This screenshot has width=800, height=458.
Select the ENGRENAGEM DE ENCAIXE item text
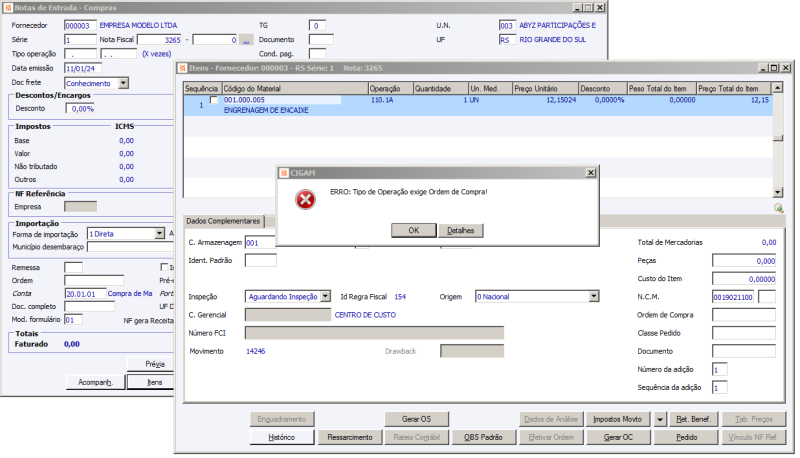(266, 110)
